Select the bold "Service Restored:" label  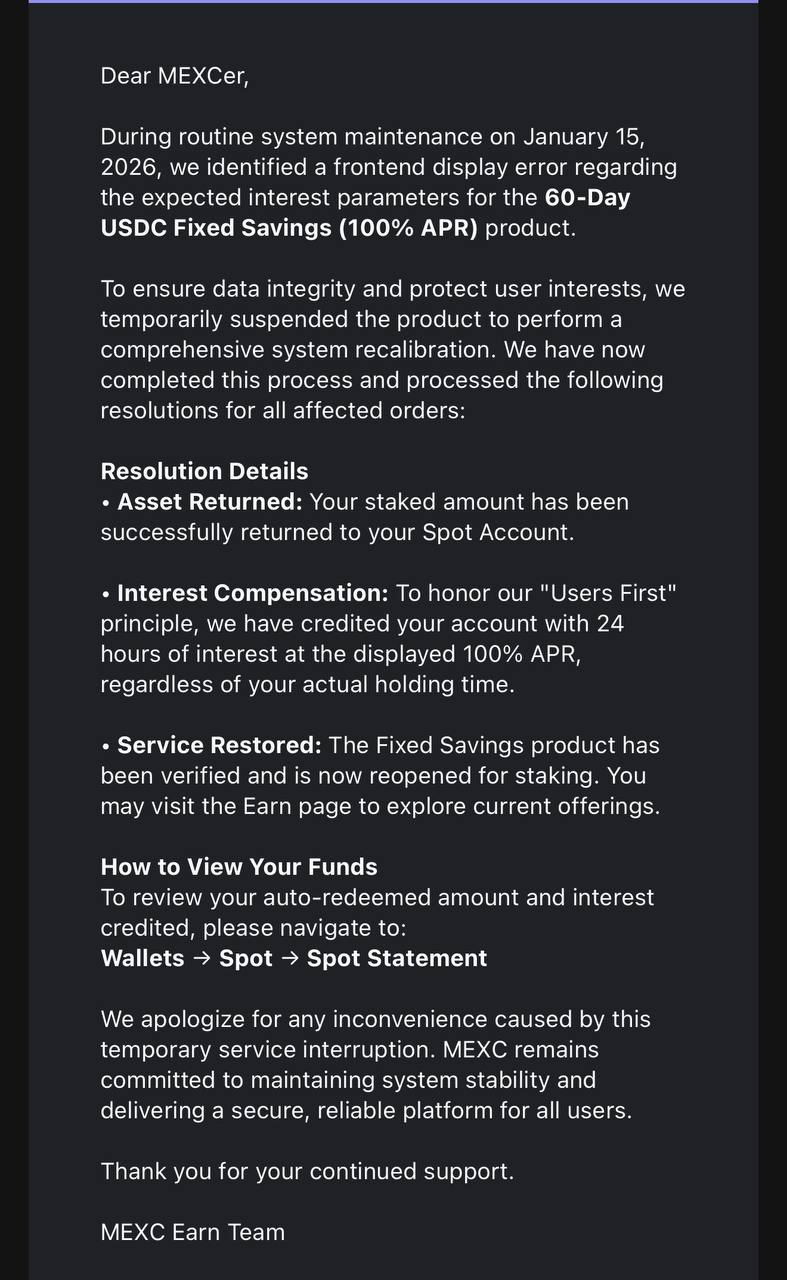coord(219,745)
